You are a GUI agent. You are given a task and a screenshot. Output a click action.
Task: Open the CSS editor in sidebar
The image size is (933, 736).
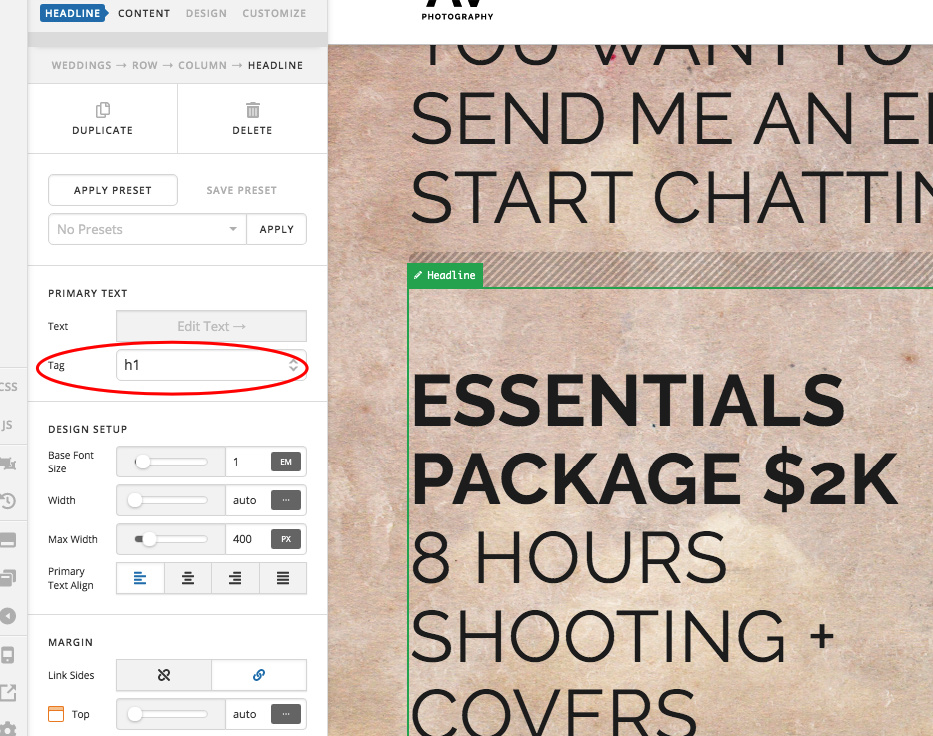(x=9, y=387)
